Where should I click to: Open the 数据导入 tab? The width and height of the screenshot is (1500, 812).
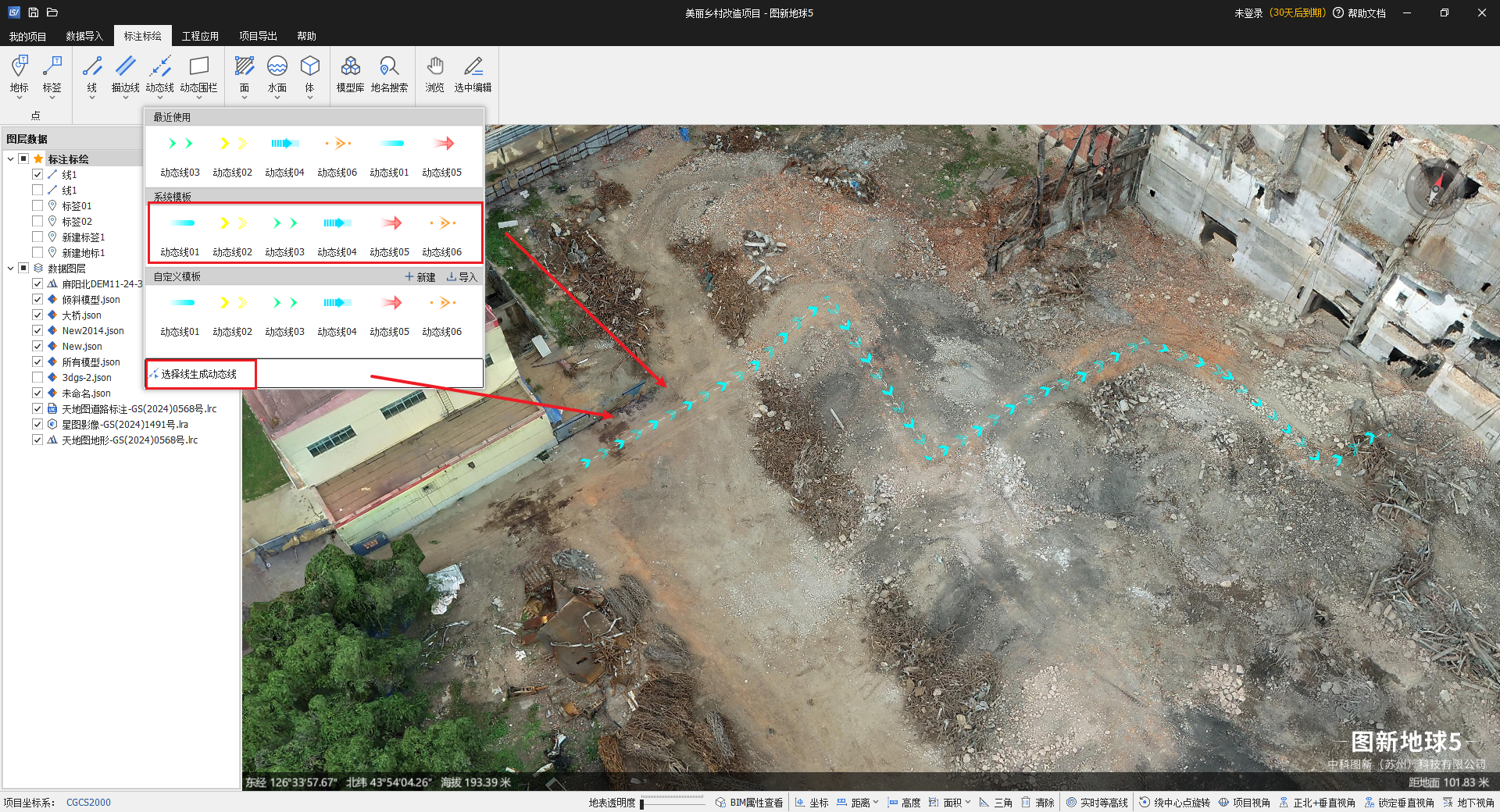coord(84,36)
